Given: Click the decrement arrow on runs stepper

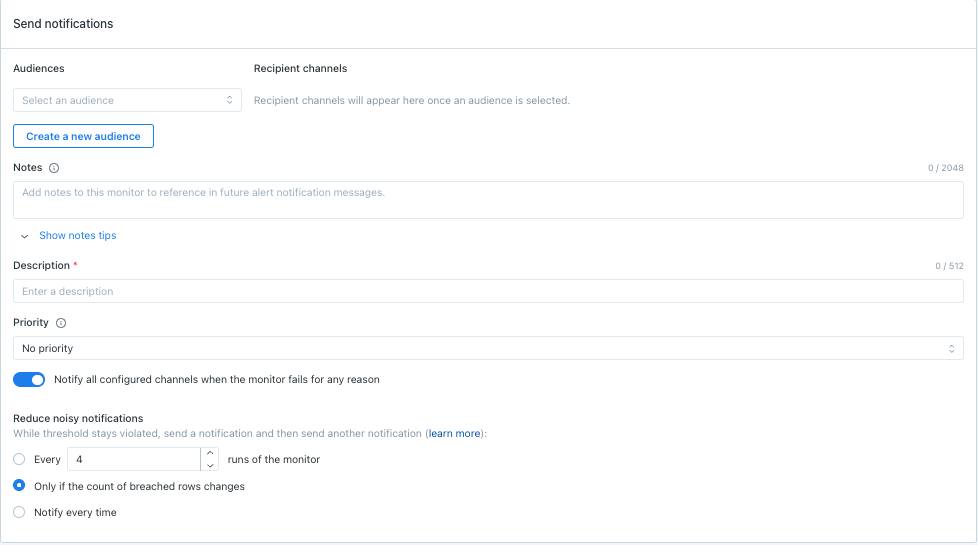Looking at the screenshot, I should click(209, 465).
